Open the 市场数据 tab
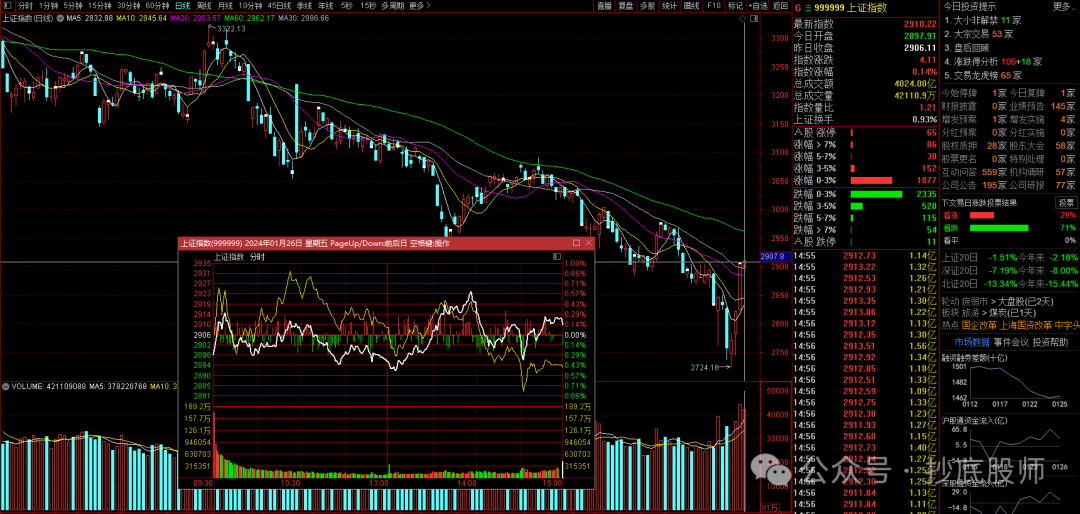 (x=970, y=340)
